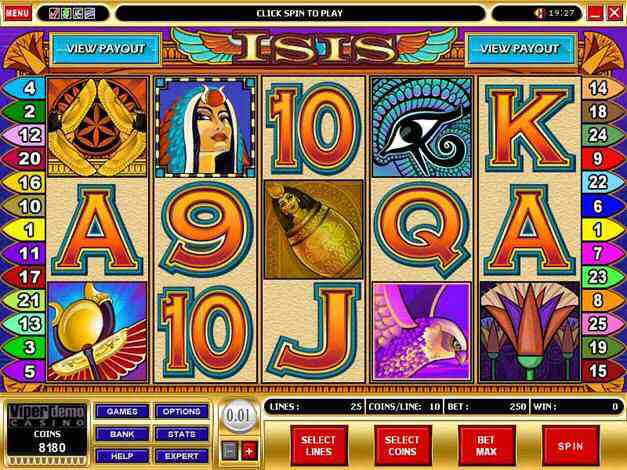The width and height of the screenshot is (627, 470).
Task: Open the Stats panel
Action: [182, 434]
